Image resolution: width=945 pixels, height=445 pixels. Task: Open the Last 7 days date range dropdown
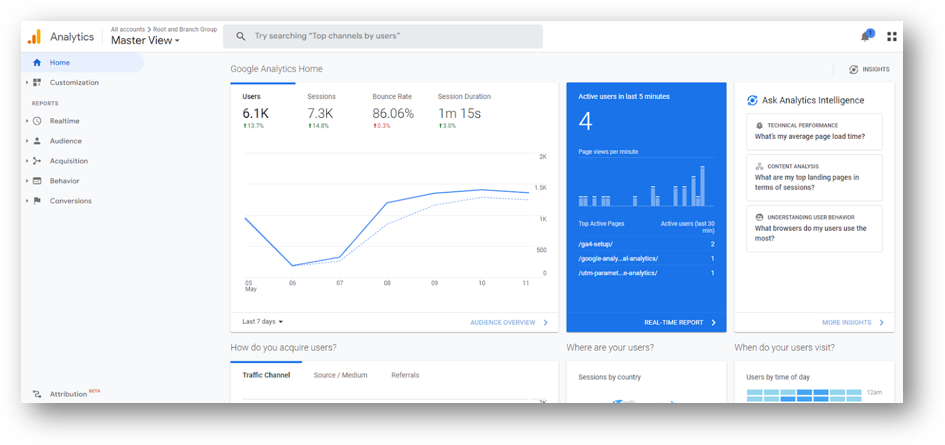tap(263, 322)
